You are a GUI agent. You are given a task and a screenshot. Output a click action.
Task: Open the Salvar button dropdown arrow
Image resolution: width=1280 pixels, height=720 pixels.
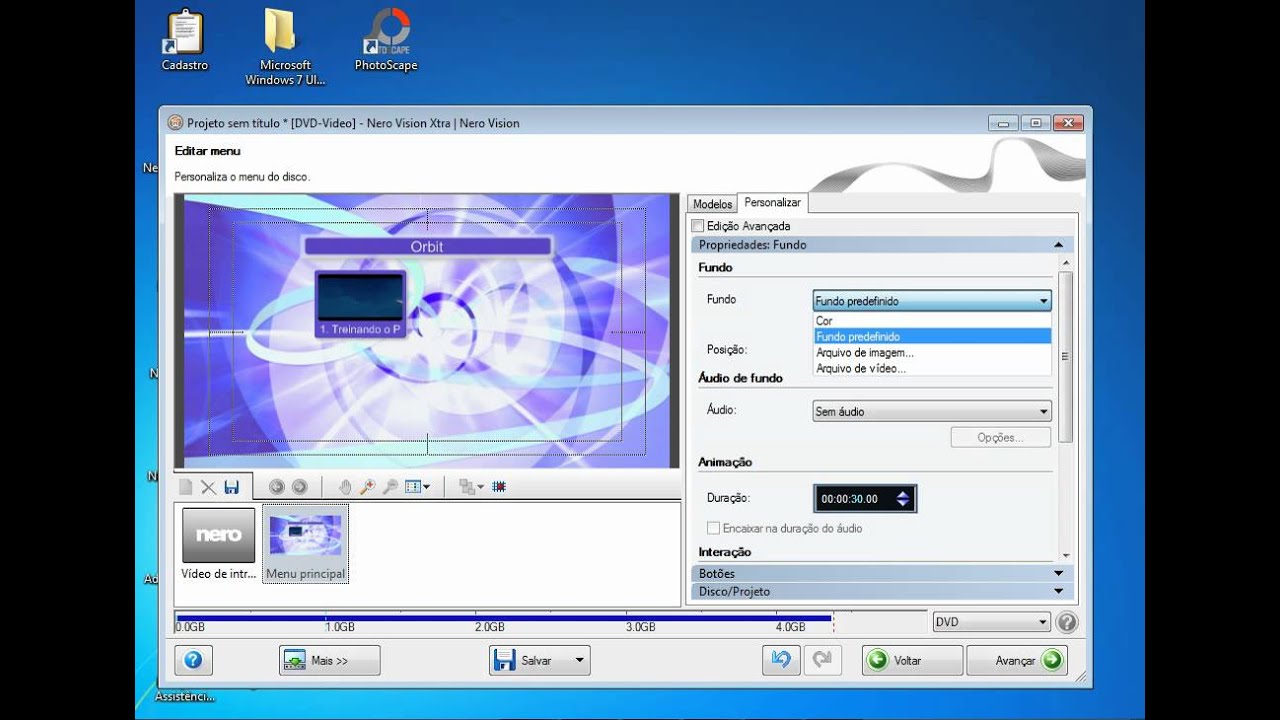click(x=578, y=660)
